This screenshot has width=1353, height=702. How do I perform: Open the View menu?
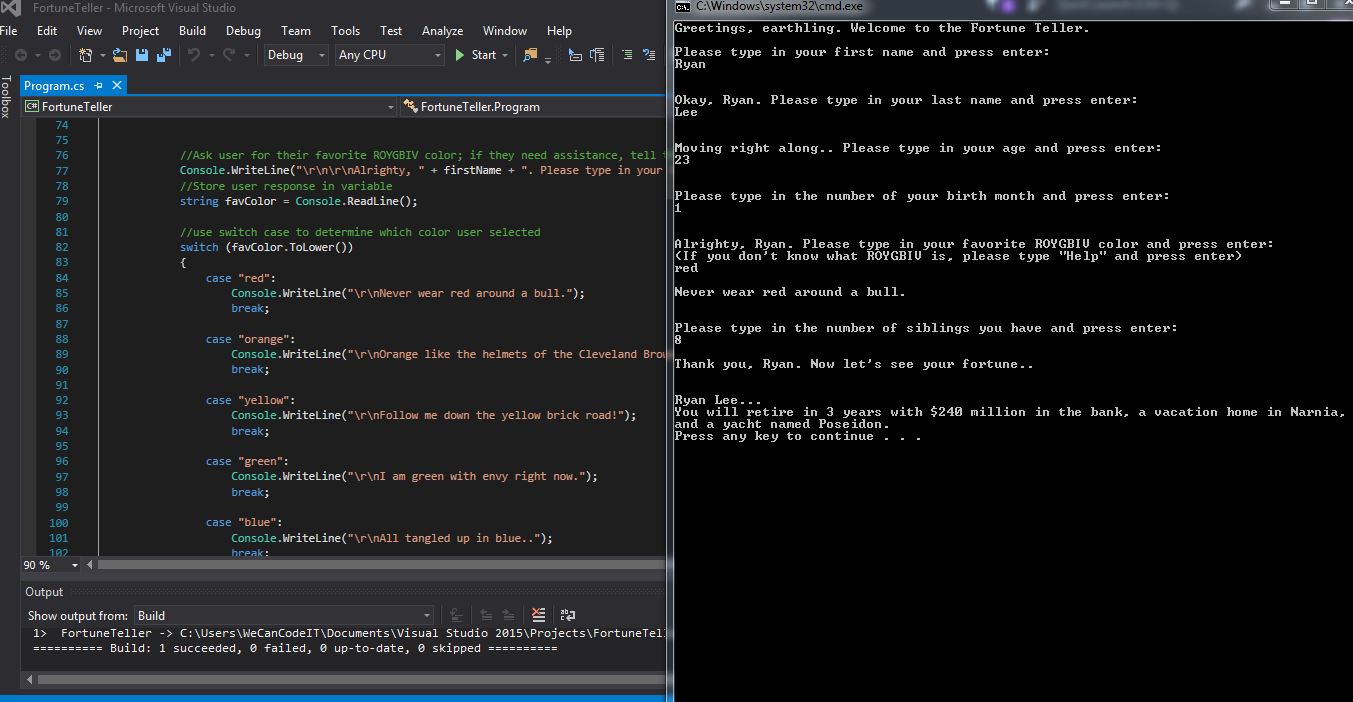(89, 31)
